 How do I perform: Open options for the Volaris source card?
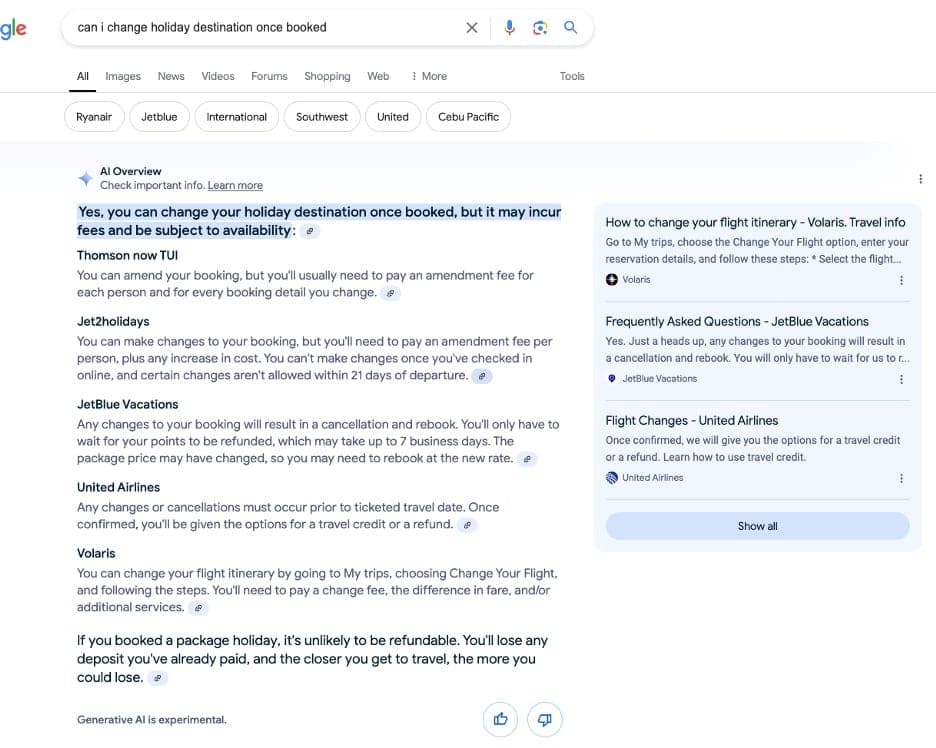click(901, 280)
